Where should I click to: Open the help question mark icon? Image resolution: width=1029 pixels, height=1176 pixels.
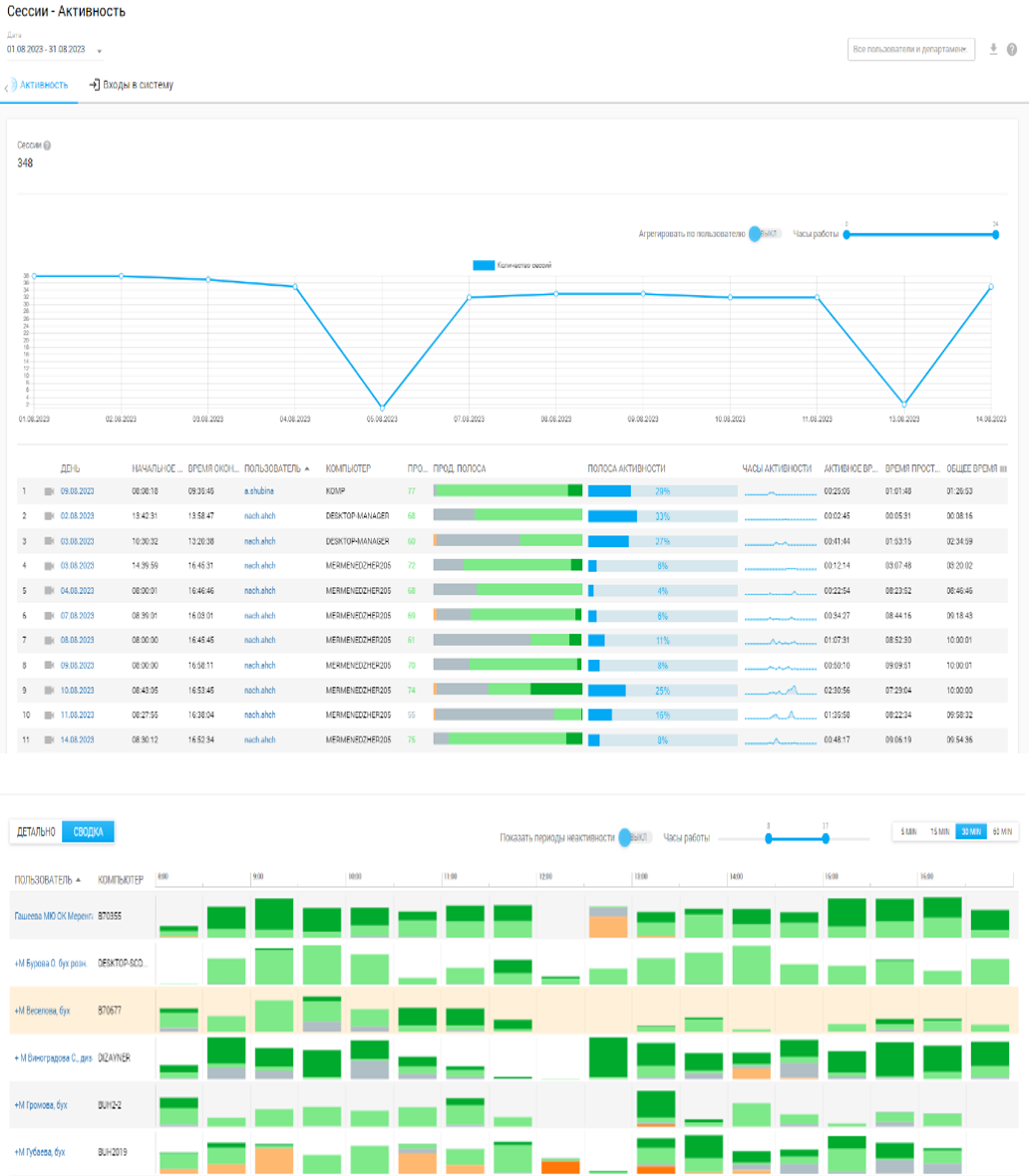coord(1012,50)
